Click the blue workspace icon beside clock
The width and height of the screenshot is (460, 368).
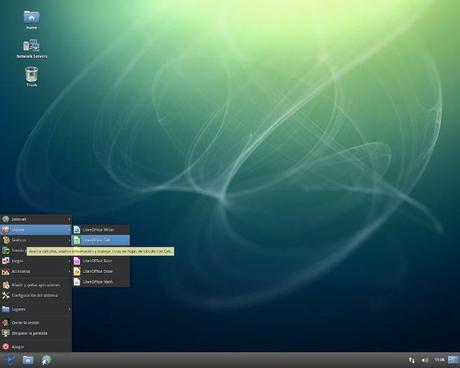tap(453, 360)
